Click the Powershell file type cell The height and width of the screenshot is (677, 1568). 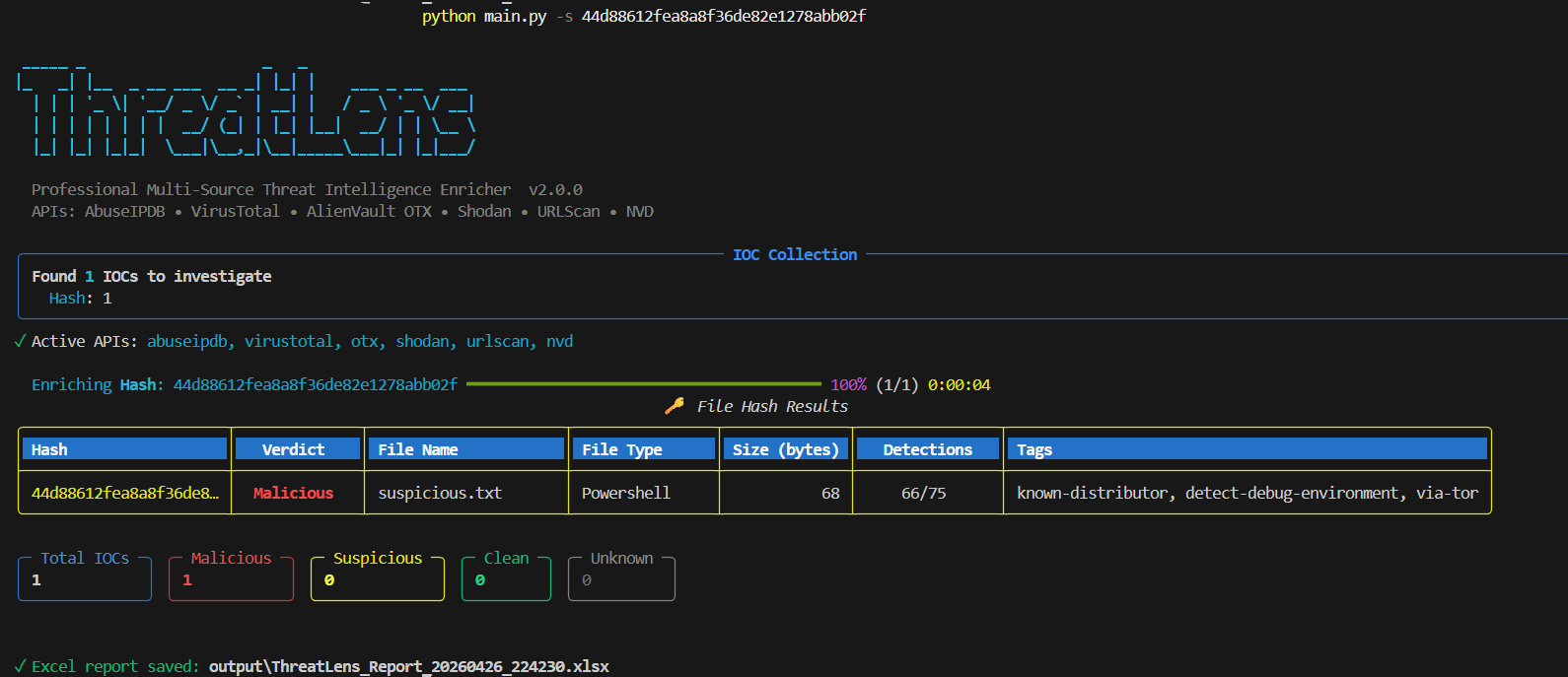[x=626, y=493]
